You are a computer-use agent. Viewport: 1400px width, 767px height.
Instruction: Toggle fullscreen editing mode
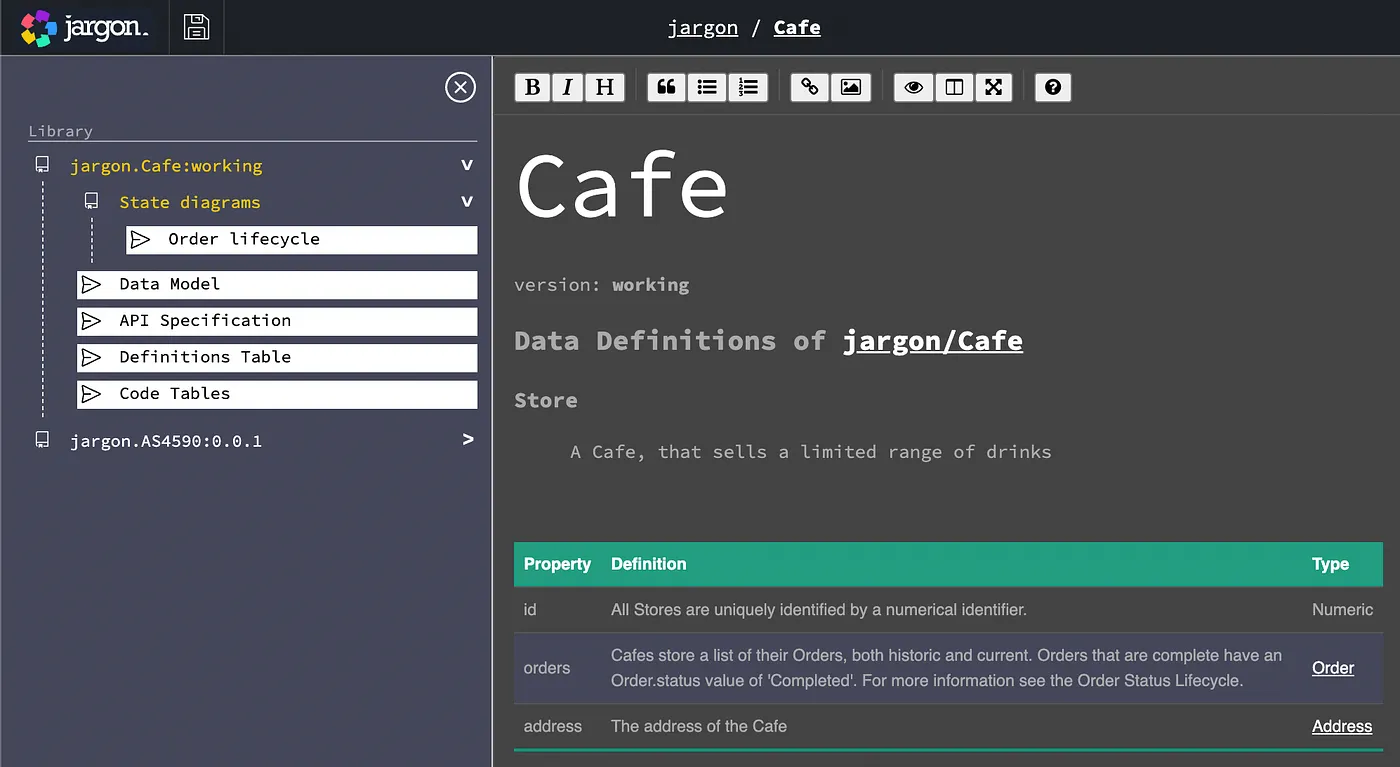click(994, 87)
